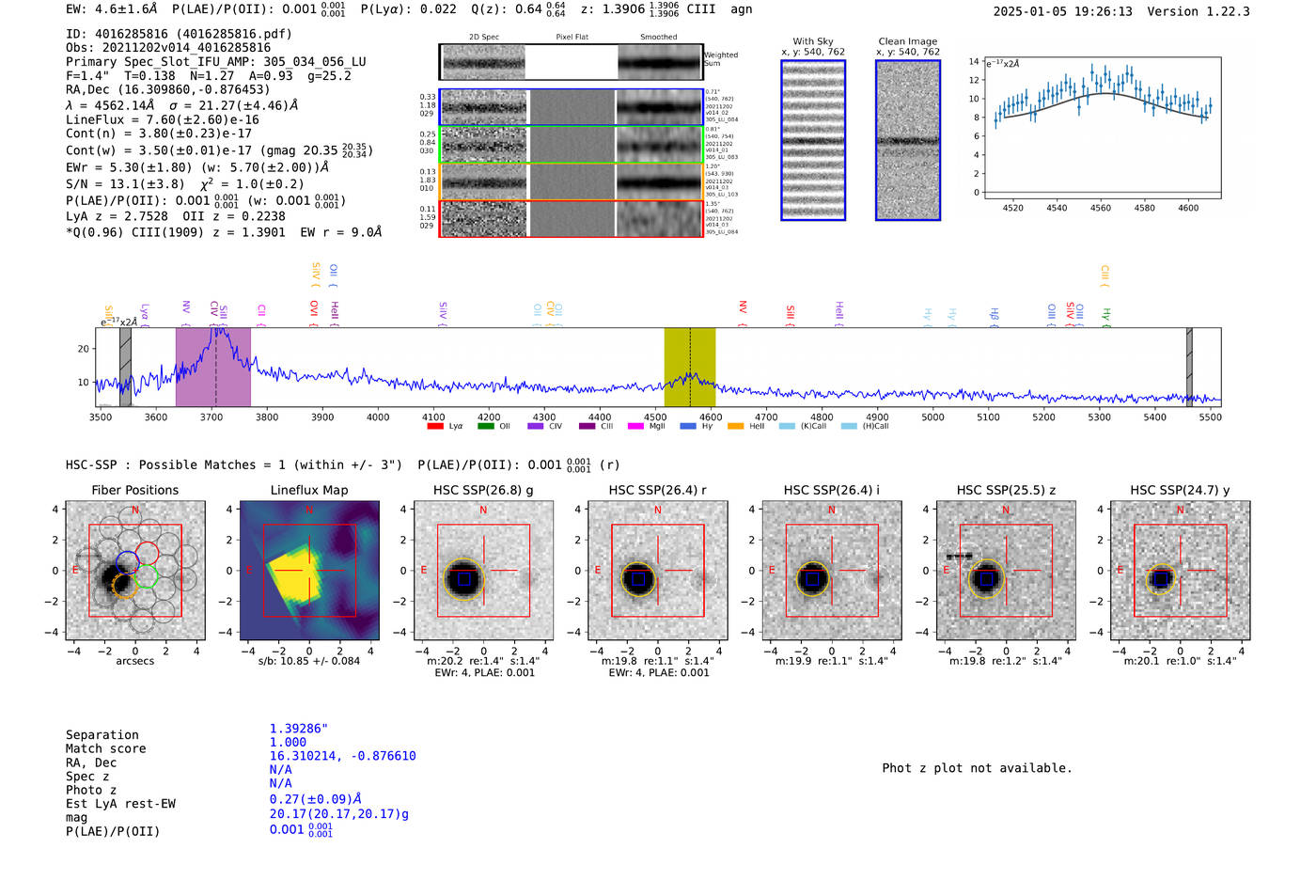Open the HSC SSP(26.4) r cutout
Screen dimensions: 1316x896
point(657,570)
